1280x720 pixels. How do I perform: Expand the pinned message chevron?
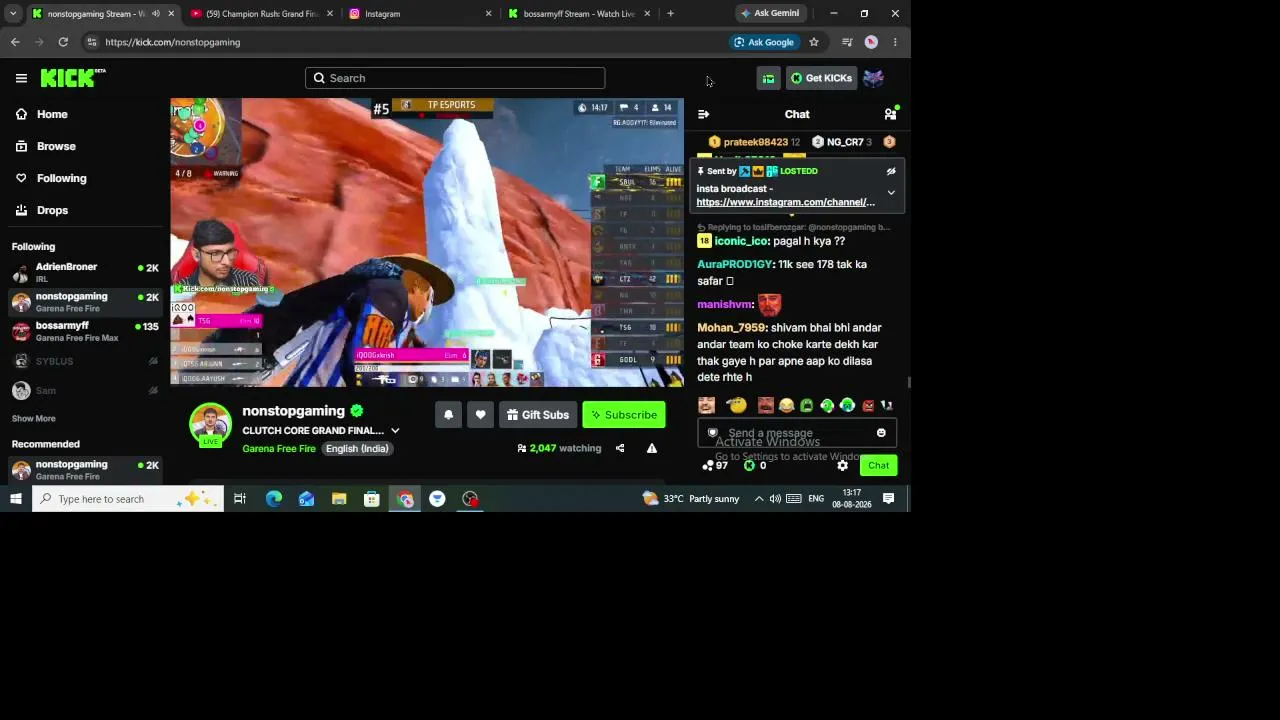[x=891, y=192]
